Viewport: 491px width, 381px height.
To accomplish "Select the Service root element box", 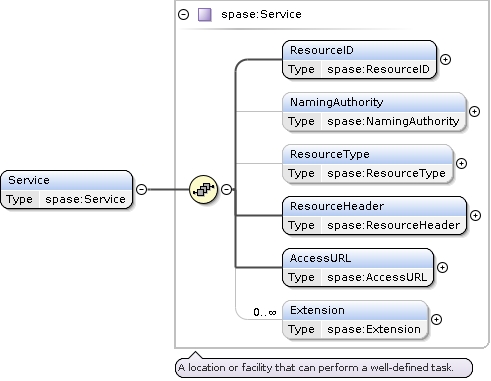I will point(67,189).
